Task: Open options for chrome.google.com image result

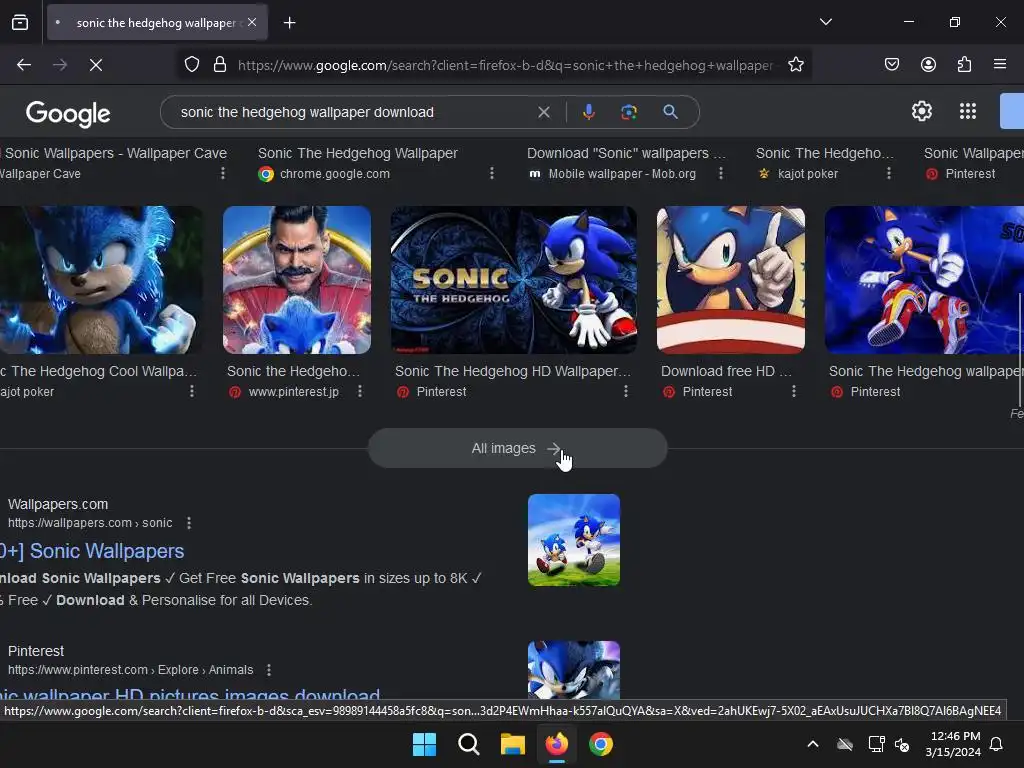Action: tap(492, 173)
